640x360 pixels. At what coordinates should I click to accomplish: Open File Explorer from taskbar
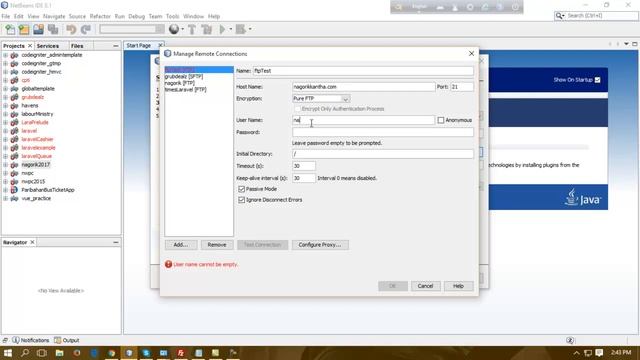click(x=60, y=353)
